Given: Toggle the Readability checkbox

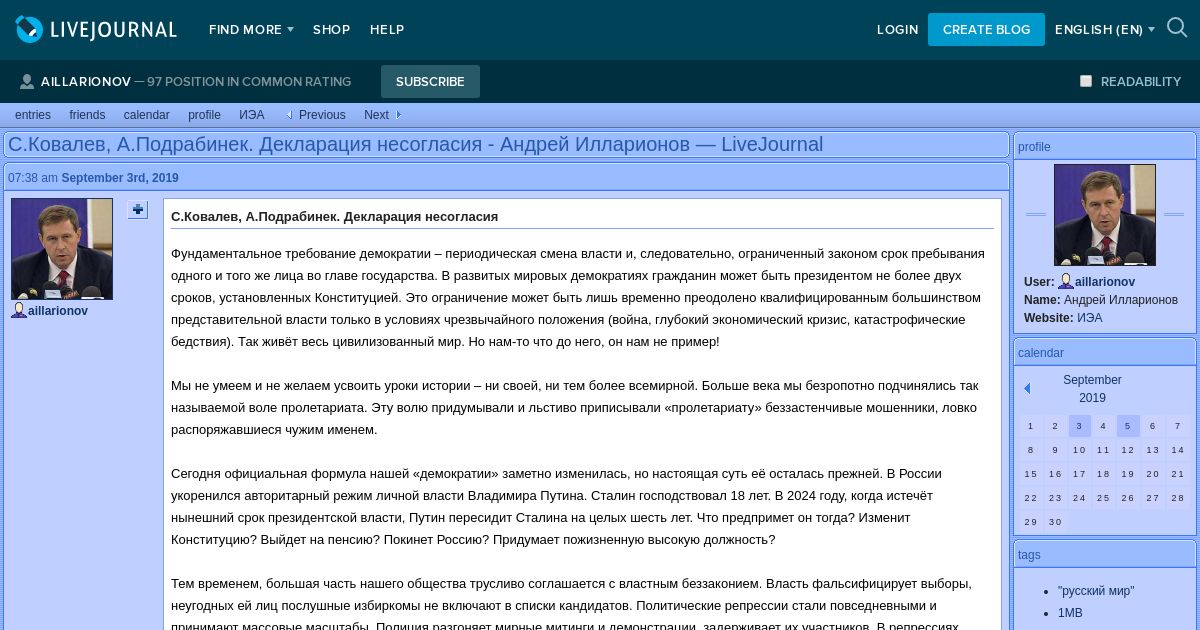Looking at the screenshot, I should (x=1086, y=81).
